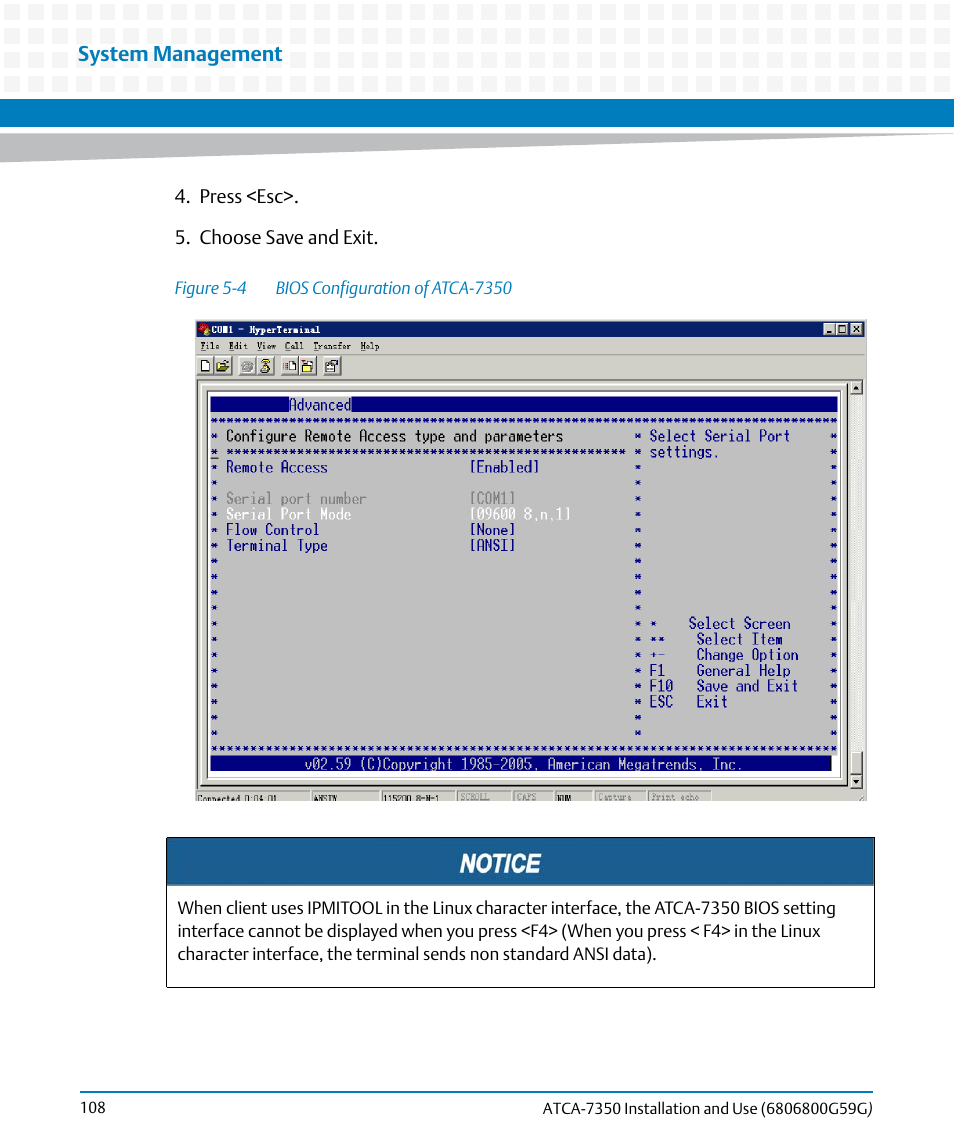This screenshot has width=954, height=1145.
Task: Click the scroll down arrow of terminal
Action: [857, 781]
